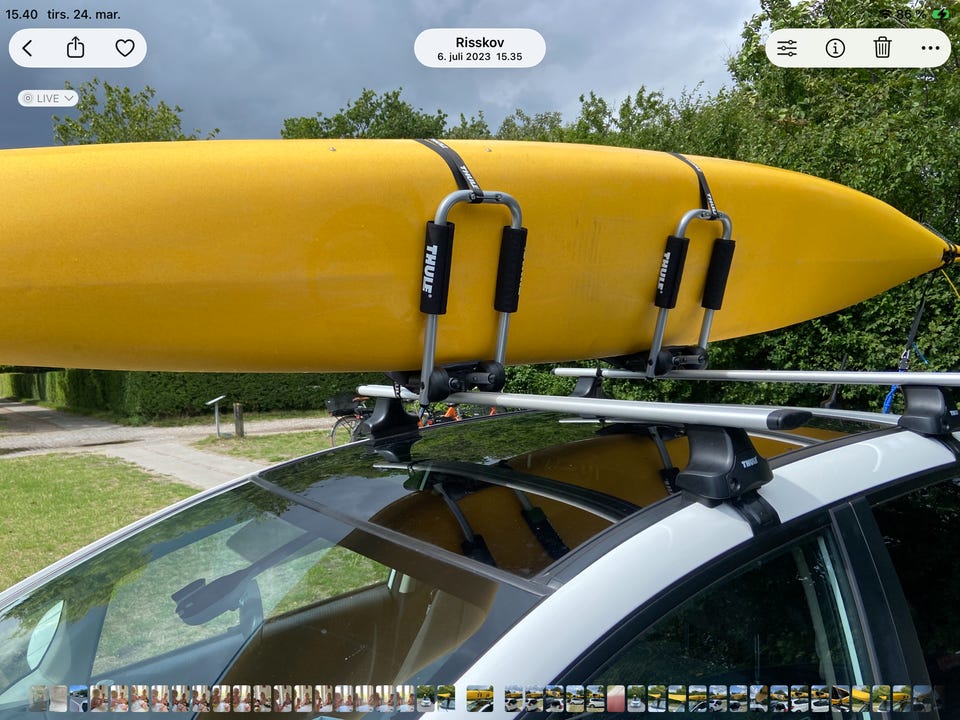Tap the date 6. juli 2023 label
This screenshot has width=960, height=720.
480,58
